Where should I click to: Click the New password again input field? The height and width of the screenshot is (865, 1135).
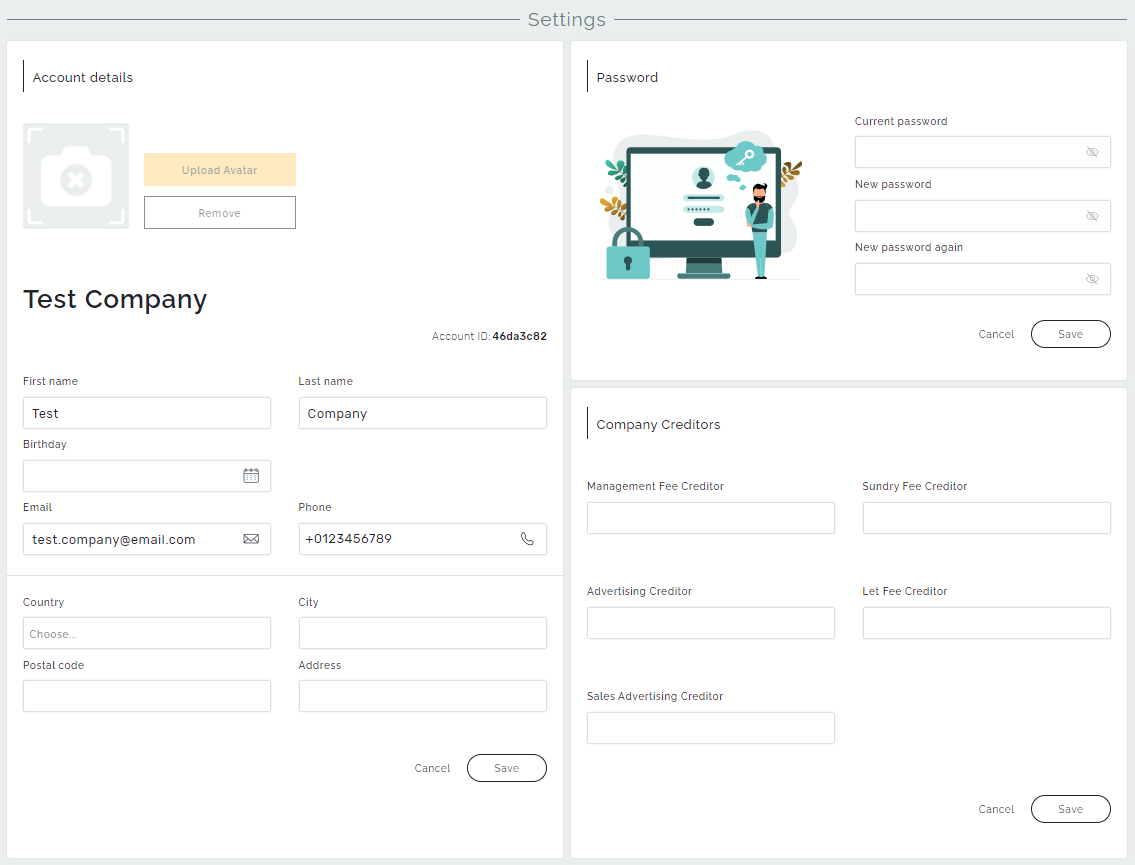pos(982,279)
